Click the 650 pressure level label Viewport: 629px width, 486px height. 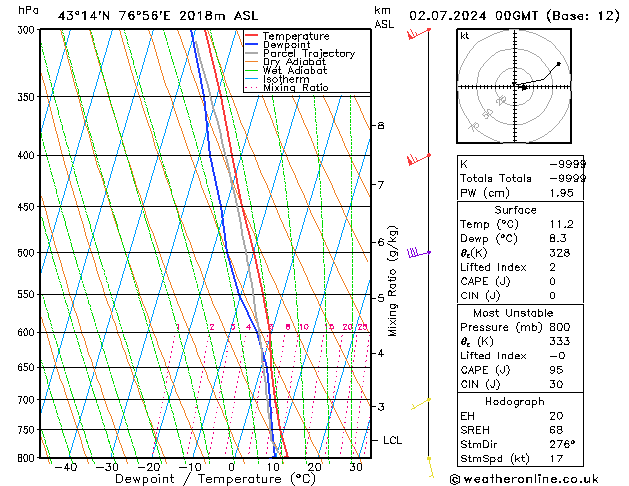28,368
